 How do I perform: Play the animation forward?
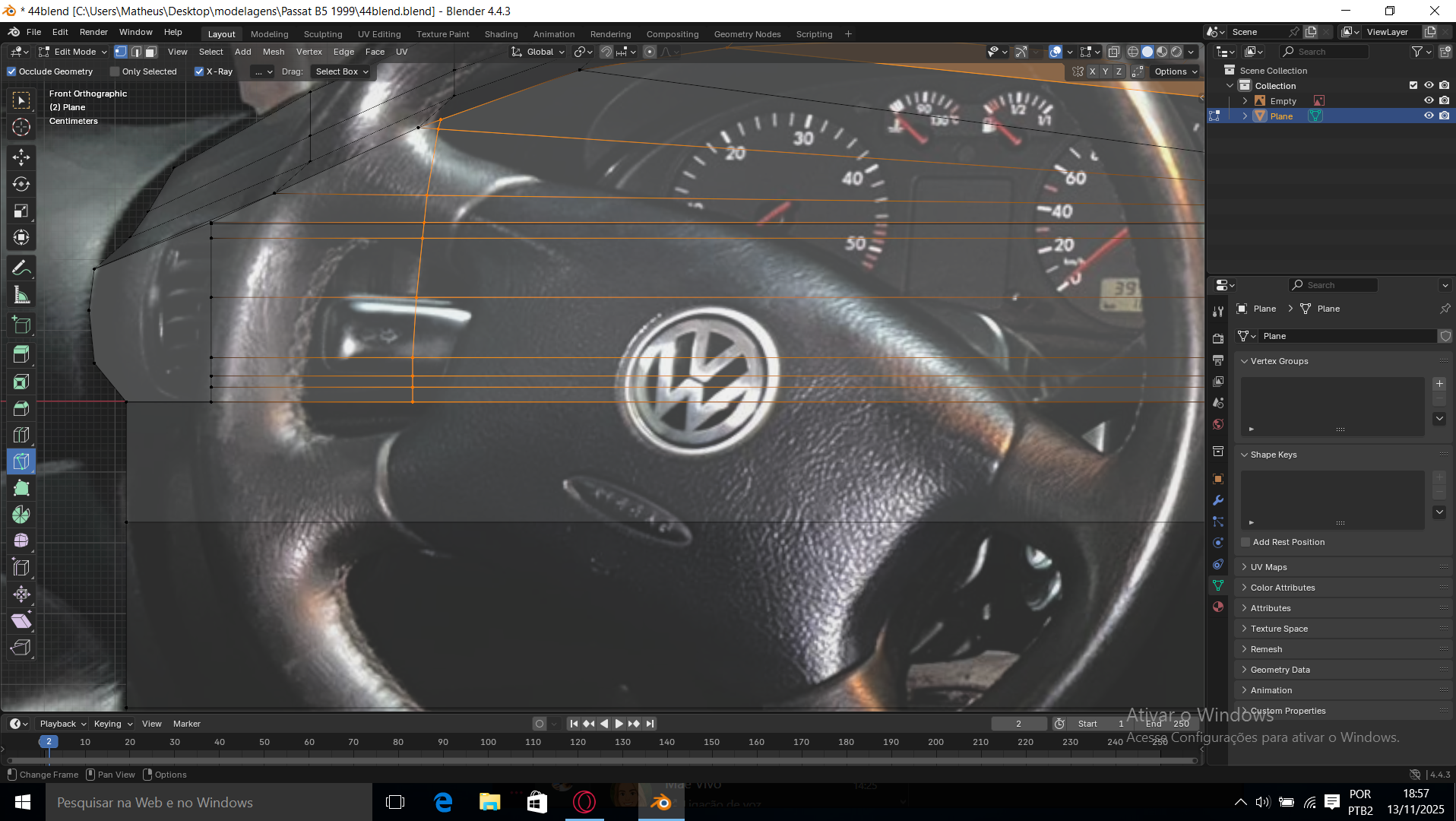(x=619, y=724)
